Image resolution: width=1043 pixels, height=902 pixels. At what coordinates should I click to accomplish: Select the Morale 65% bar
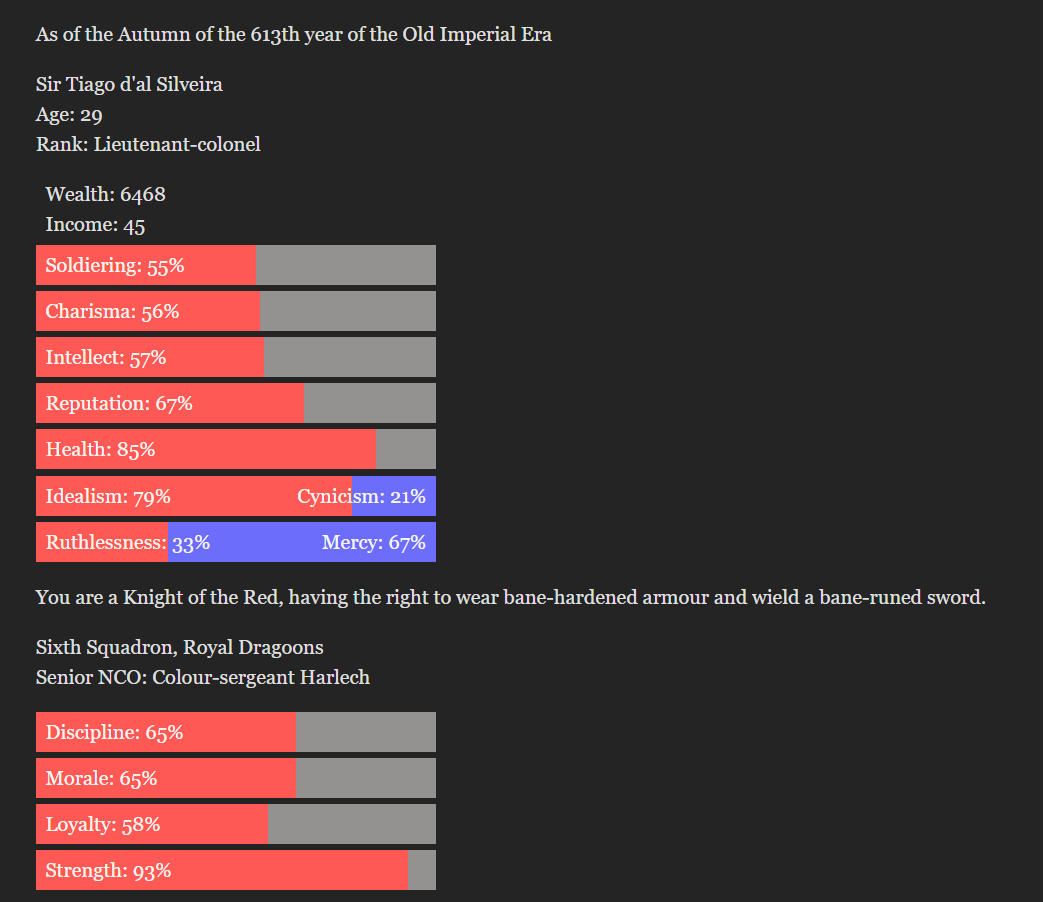click(235, 779)
